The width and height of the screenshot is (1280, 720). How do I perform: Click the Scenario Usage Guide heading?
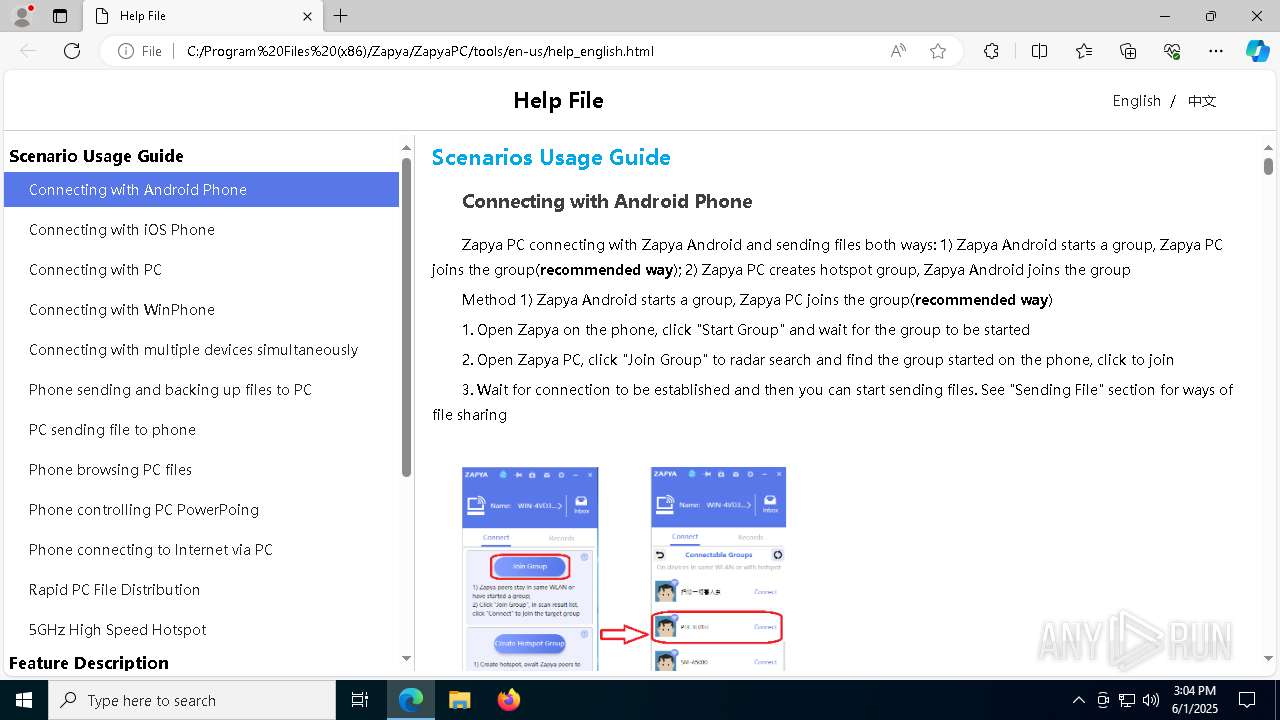[x=96, y=156]
